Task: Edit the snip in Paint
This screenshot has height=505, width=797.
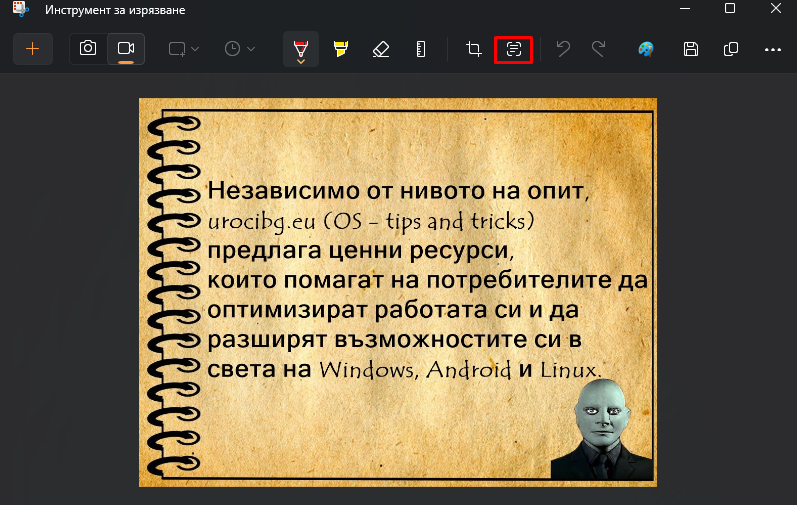Action: pos(646,49)
